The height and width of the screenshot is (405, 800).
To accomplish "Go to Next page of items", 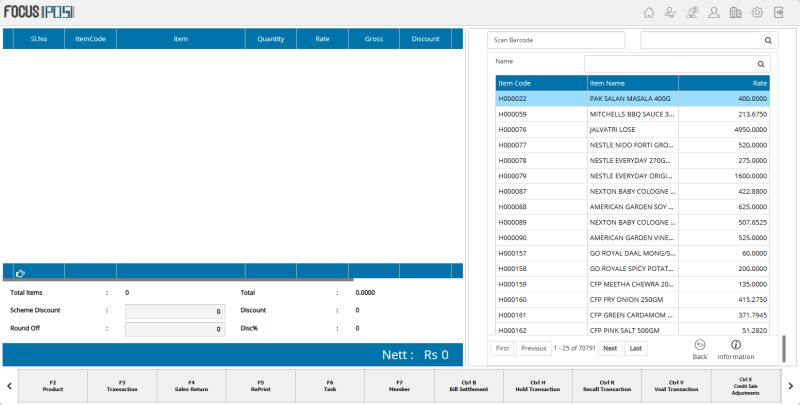I will [x=609, y=348].
